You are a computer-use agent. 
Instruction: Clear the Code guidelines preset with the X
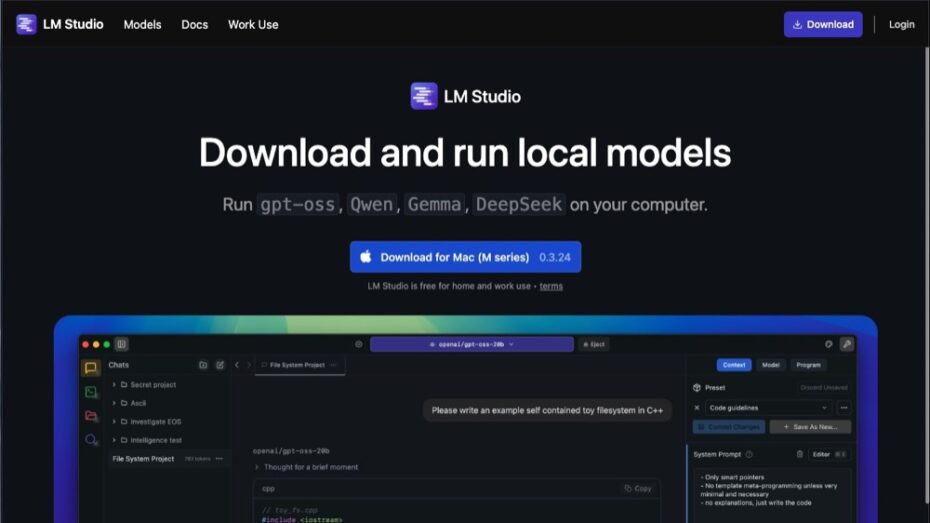coord(697,408)
